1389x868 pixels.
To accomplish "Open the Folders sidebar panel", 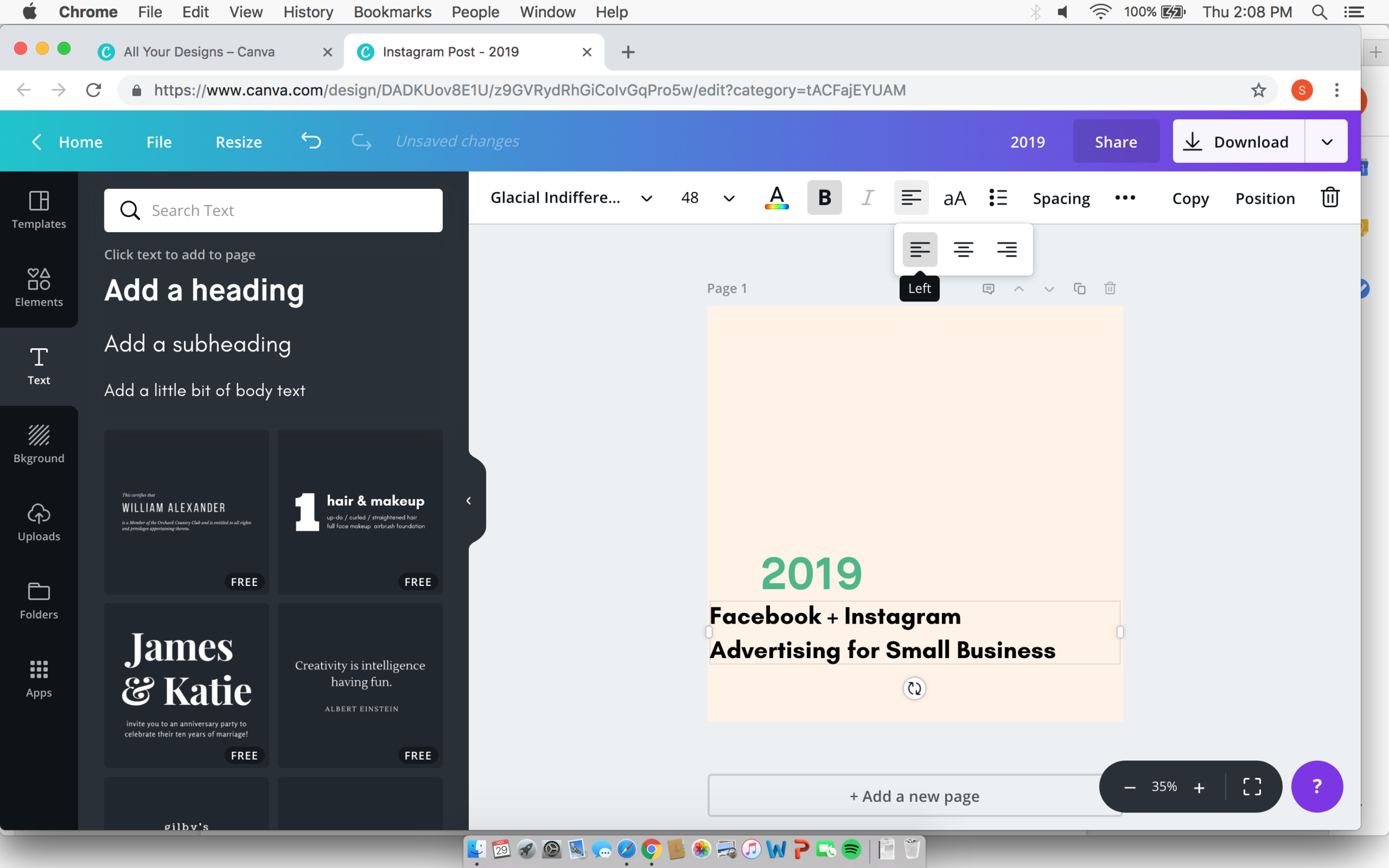I will [x=39, y=600].
